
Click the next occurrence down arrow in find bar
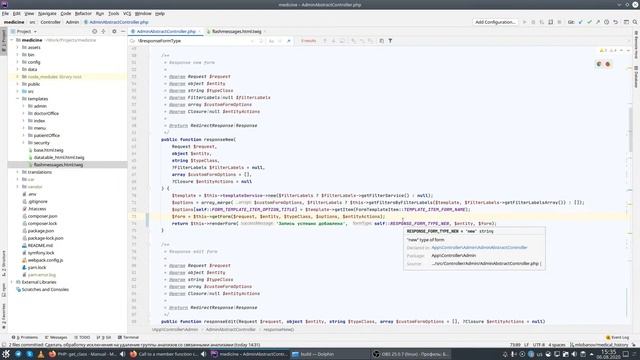point(333,41)
